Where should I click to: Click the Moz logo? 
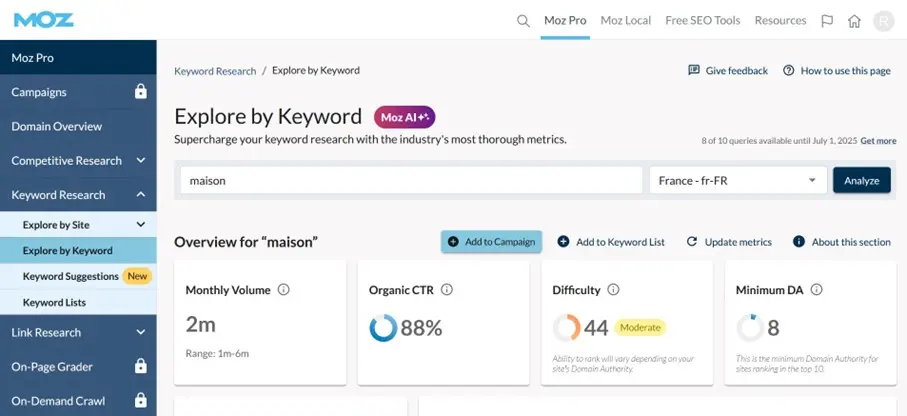tap(44, 20)
